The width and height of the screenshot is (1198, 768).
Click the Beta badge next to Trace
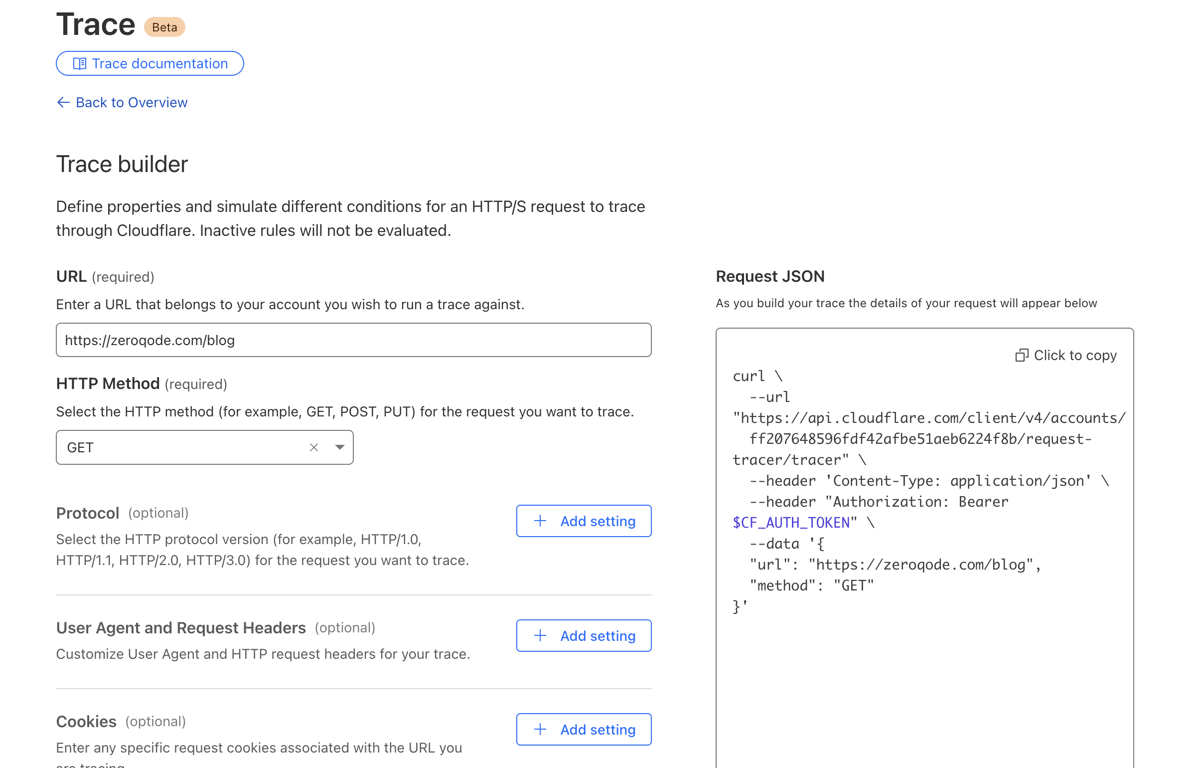pyautogui.click(x=164, y=27)
